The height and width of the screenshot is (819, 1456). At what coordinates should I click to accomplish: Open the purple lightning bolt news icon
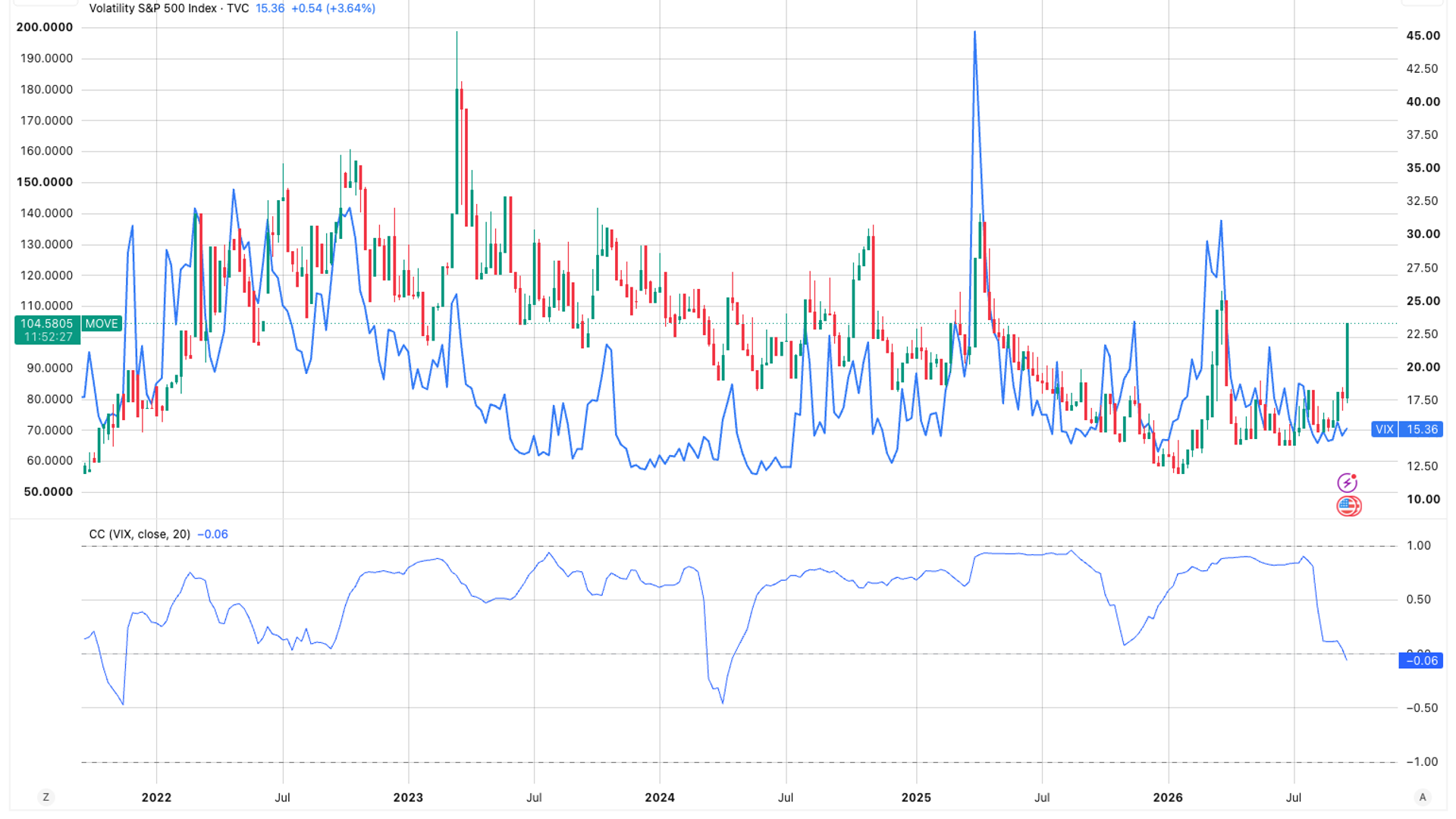coord(1347,482)
